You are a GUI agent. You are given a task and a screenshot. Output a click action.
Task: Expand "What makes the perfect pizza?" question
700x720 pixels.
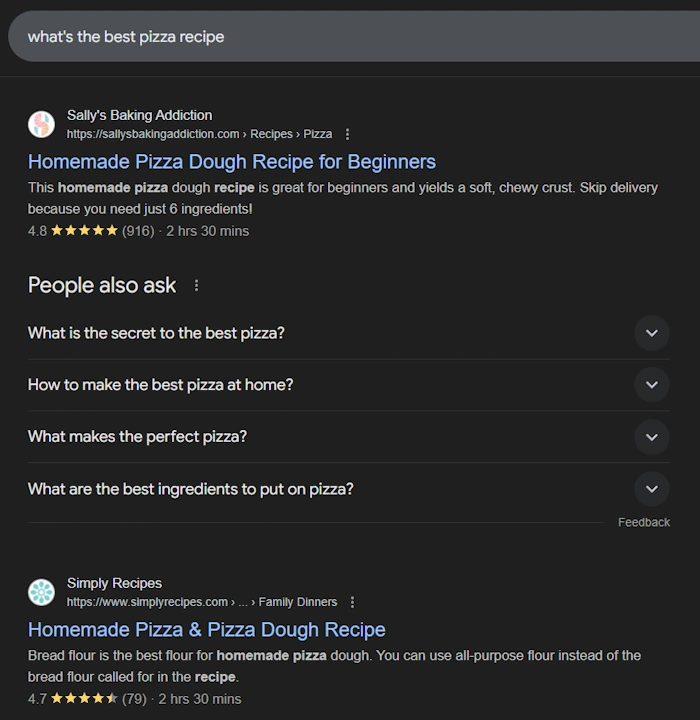coord(651,437)
